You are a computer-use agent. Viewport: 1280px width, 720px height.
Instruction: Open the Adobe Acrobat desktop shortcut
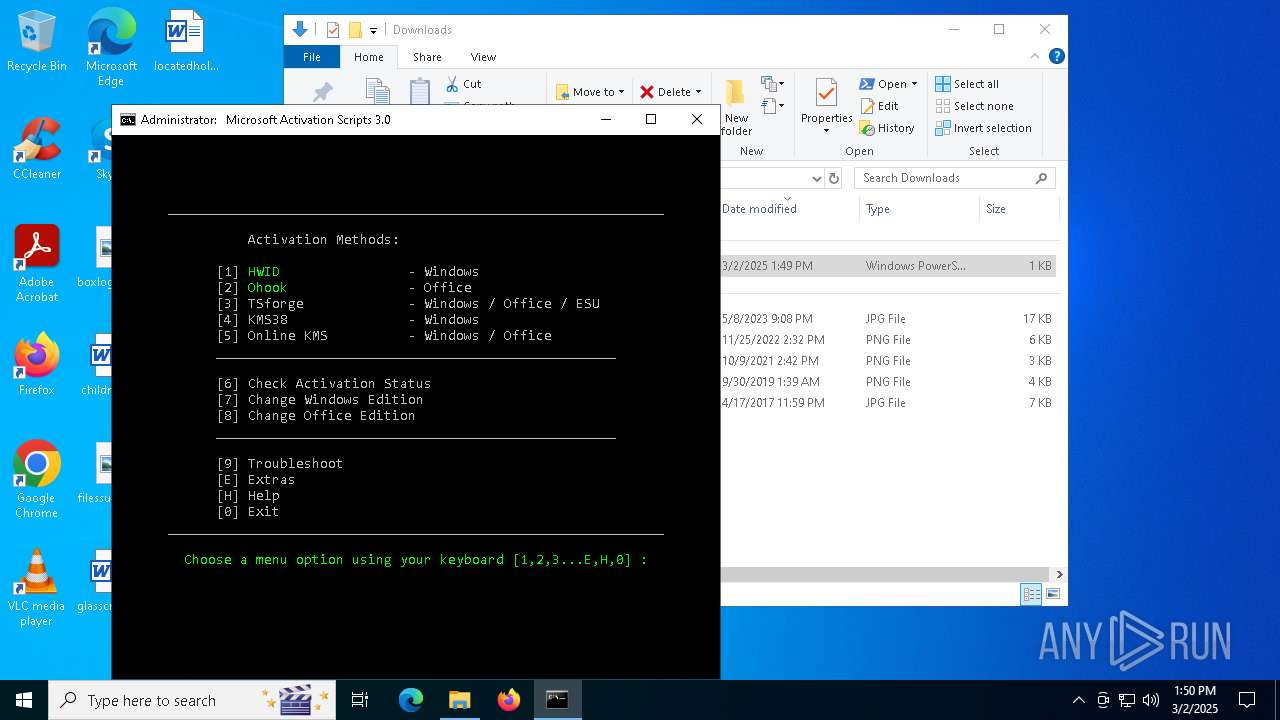point(36,264)
